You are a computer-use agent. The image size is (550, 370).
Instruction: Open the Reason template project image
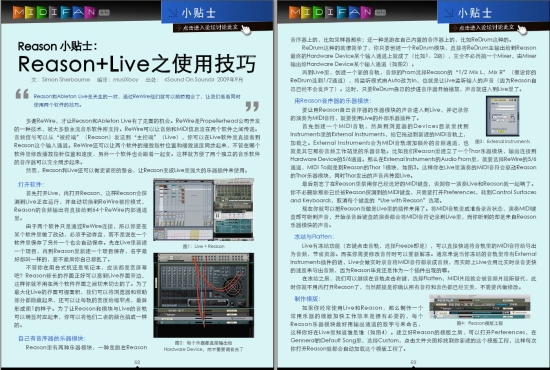pos(479,307)
